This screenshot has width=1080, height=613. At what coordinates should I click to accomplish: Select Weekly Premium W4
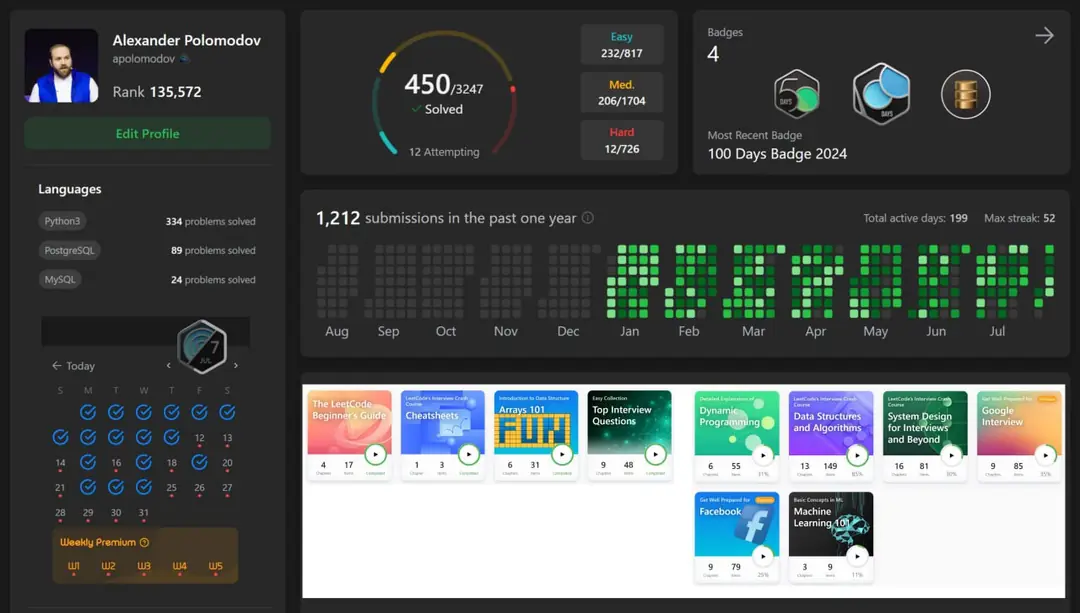point(179,566)
